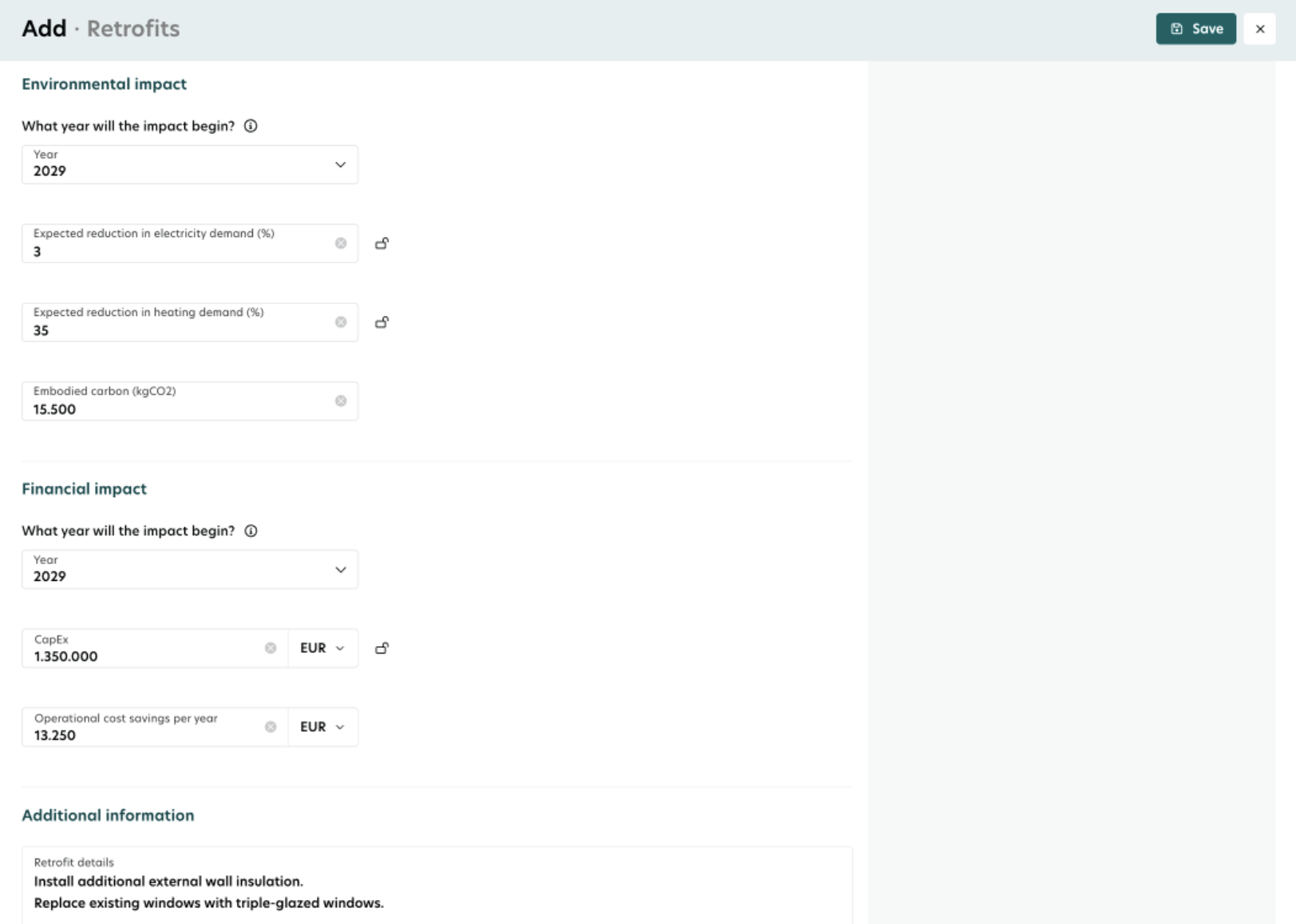Clear the CapEx amount
The width and height of the screenshot is (1296, 924).
click(271, 648)
